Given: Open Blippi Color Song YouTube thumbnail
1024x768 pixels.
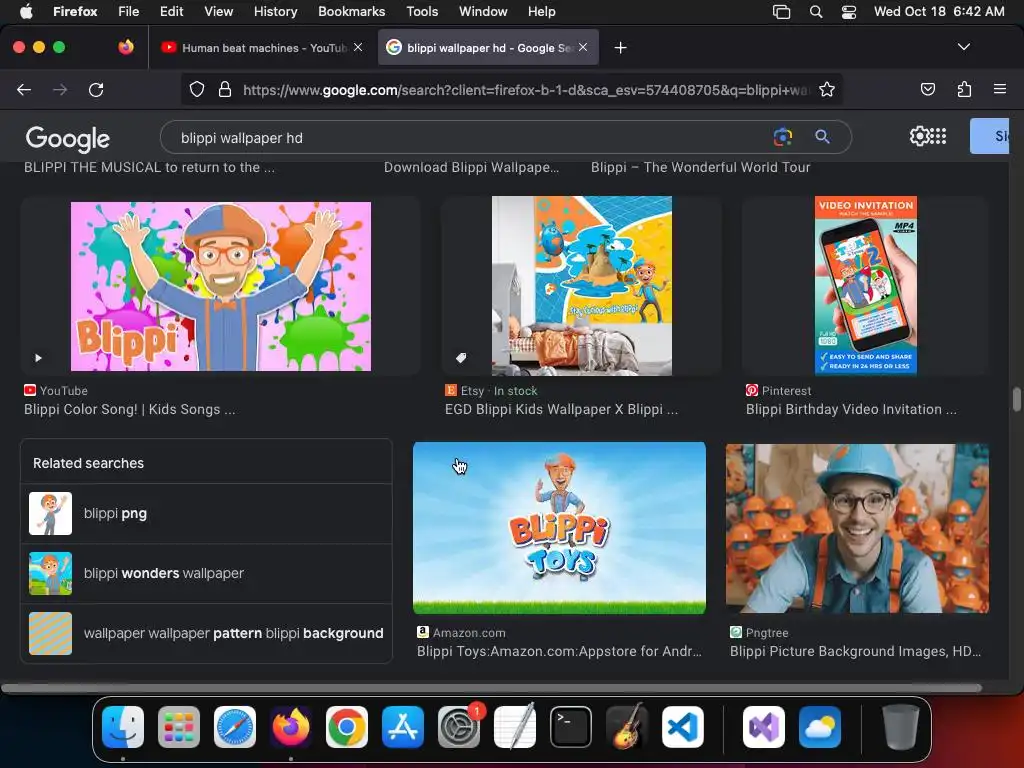Looking at the screenshot, I should click(221, 286).
